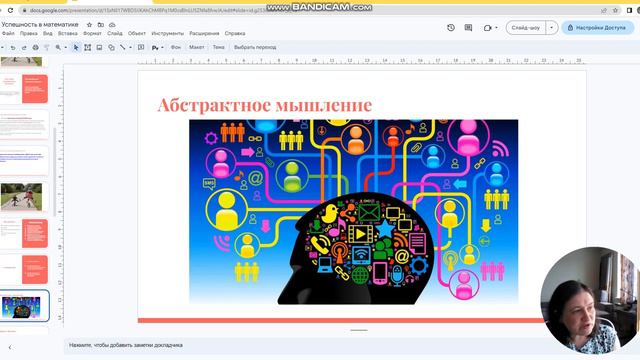Screen dimensions: 640x360
Task: Open the Zoom level dropdown arrow
Action: tap(65, 47)
